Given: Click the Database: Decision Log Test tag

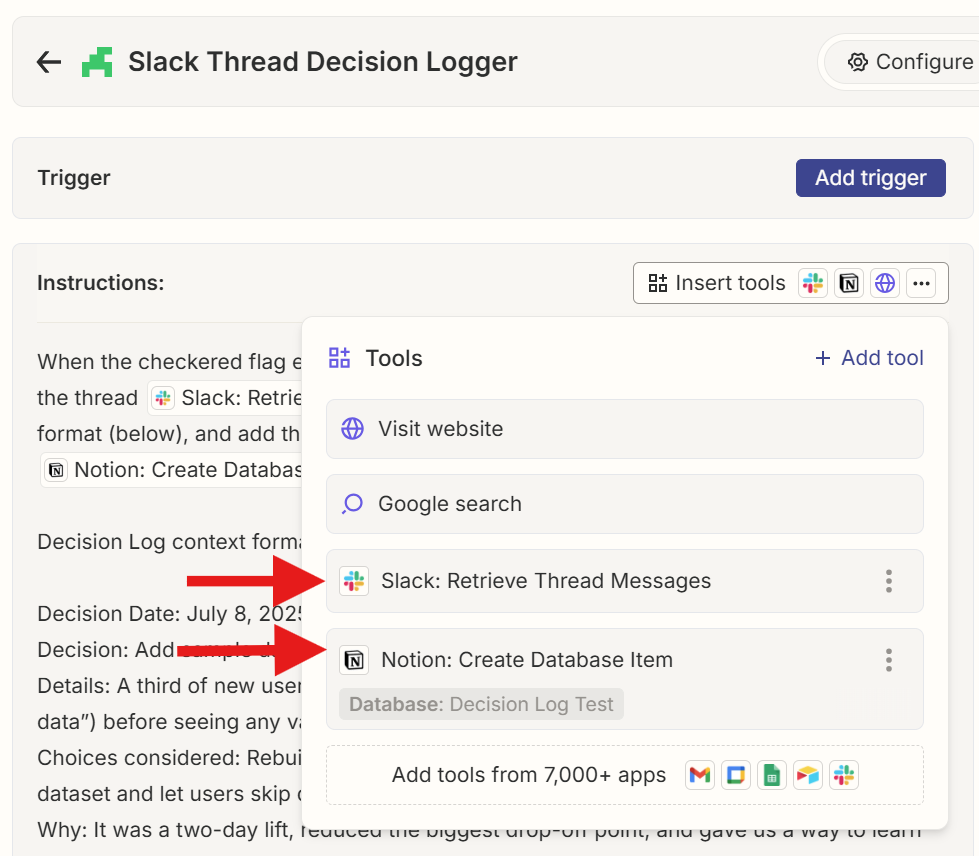Looking at the screenshot, I should pos(481,704).
